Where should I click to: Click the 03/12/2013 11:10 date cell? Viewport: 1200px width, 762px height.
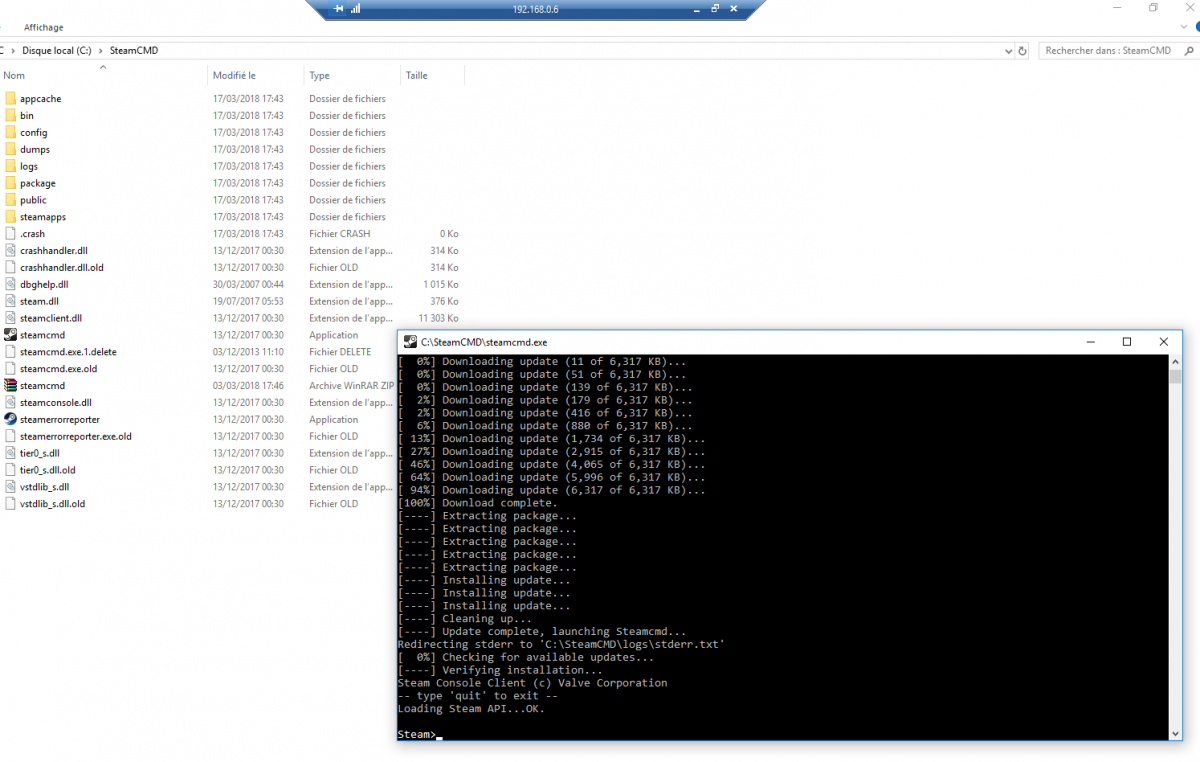pyautogui.click(x=248, y=352)
